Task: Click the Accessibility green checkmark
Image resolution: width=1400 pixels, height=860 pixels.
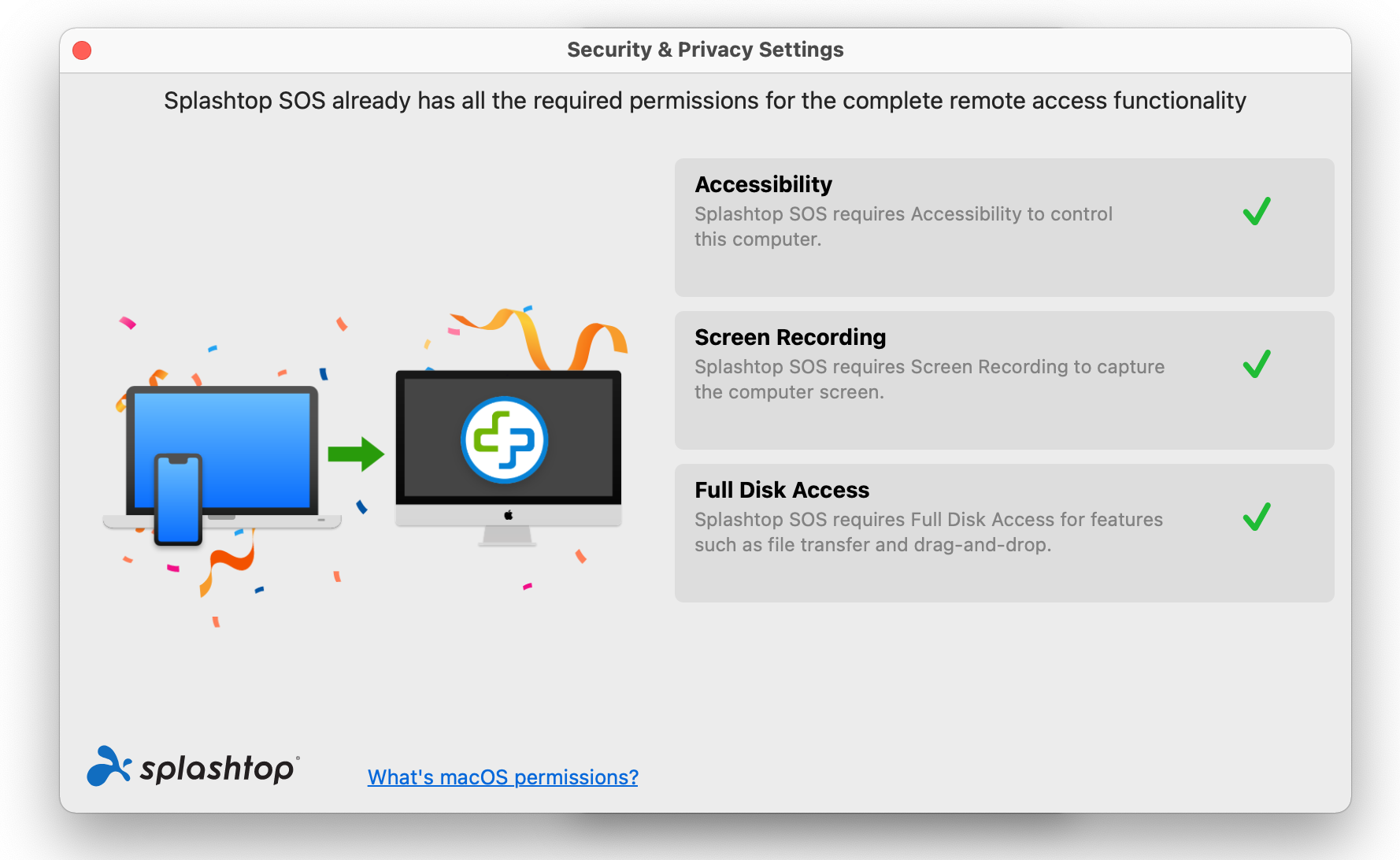Action: click(1257, 211)
